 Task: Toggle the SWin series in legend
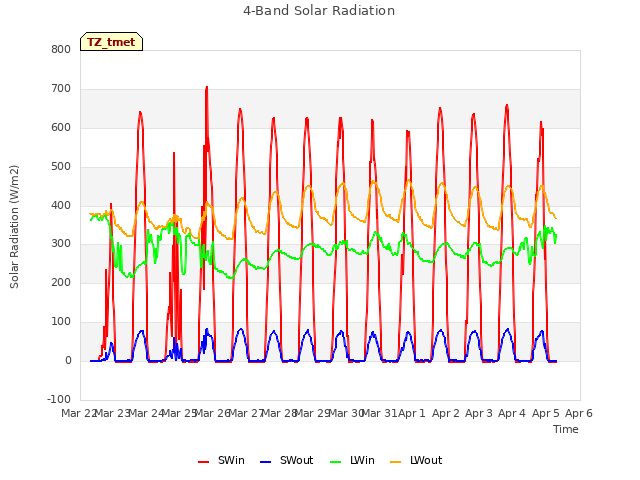pyautogui.click(x=221, y=460)
